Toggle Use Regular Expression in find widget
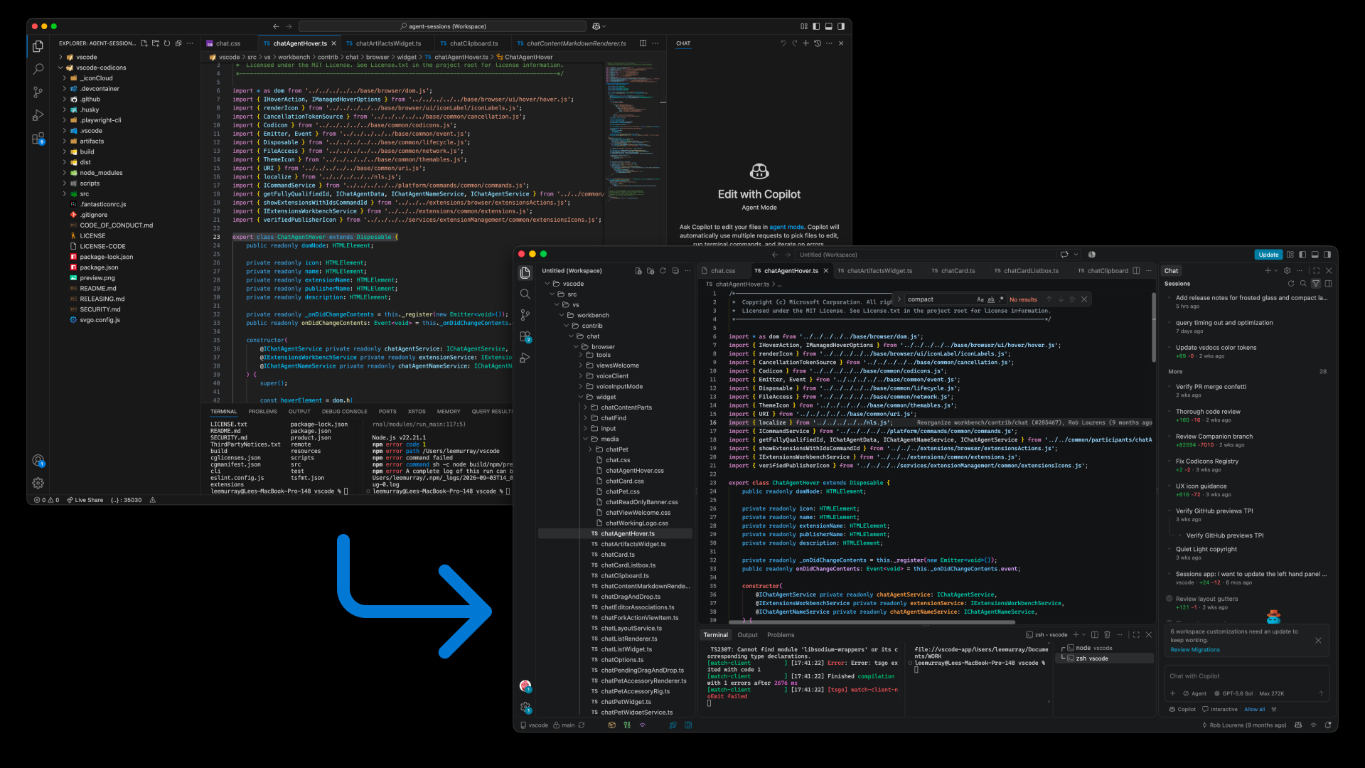This screenshot has width=1365, height=768. point(1000,299)
